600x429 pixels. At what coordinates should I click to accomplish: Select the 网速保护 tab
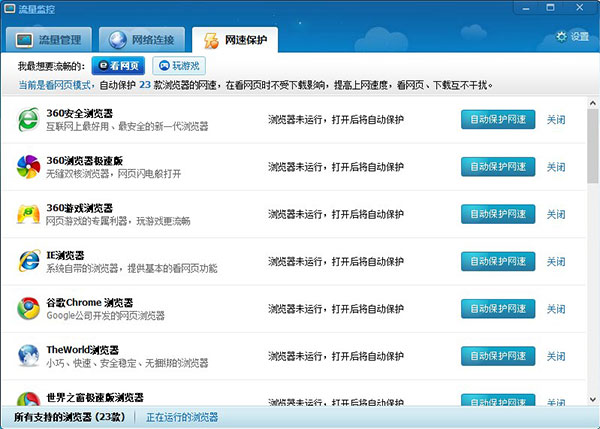pyautogui.click(x=234, y=41)
